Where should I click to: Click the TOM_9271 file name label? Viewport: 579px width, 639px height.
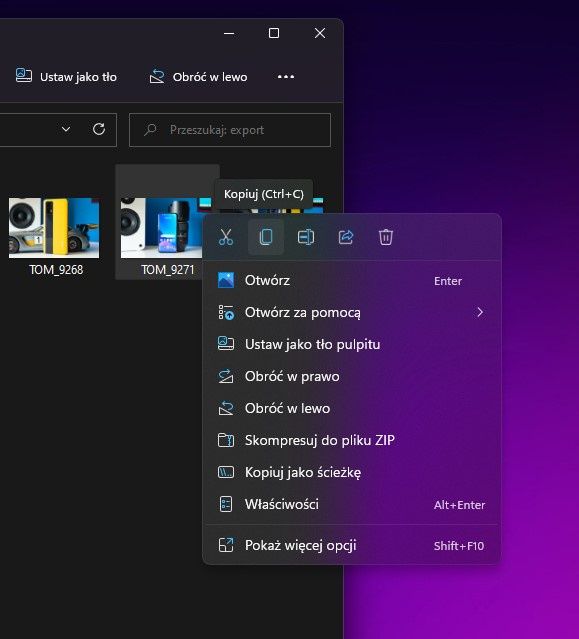pos(167,270)
